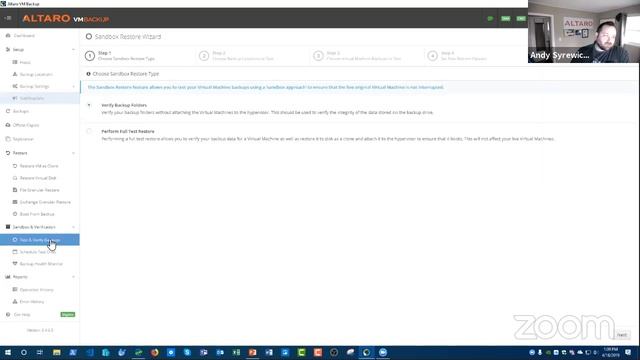The image size is (640, 360).
Task: Select Exchange Granular Restore icon
Action: [x=15, y=202]
